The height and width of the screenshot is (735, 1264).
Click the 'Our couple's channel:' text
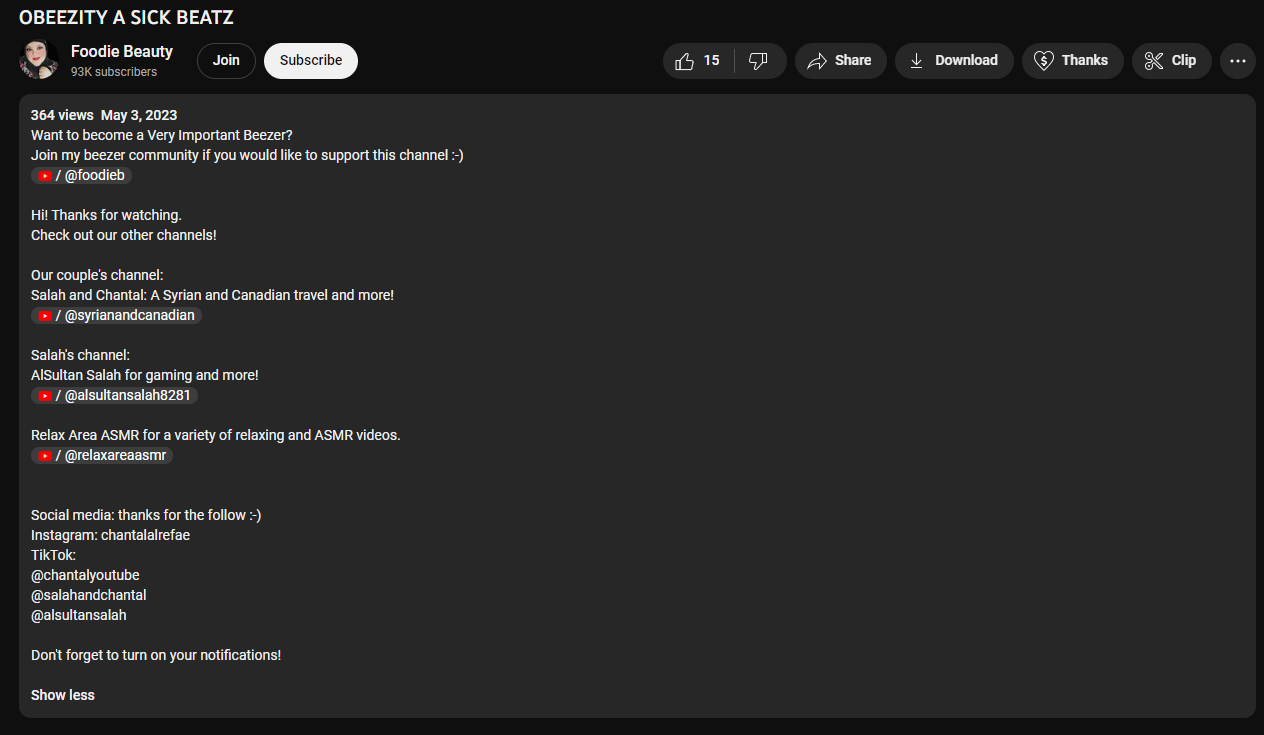click(97, 275)
